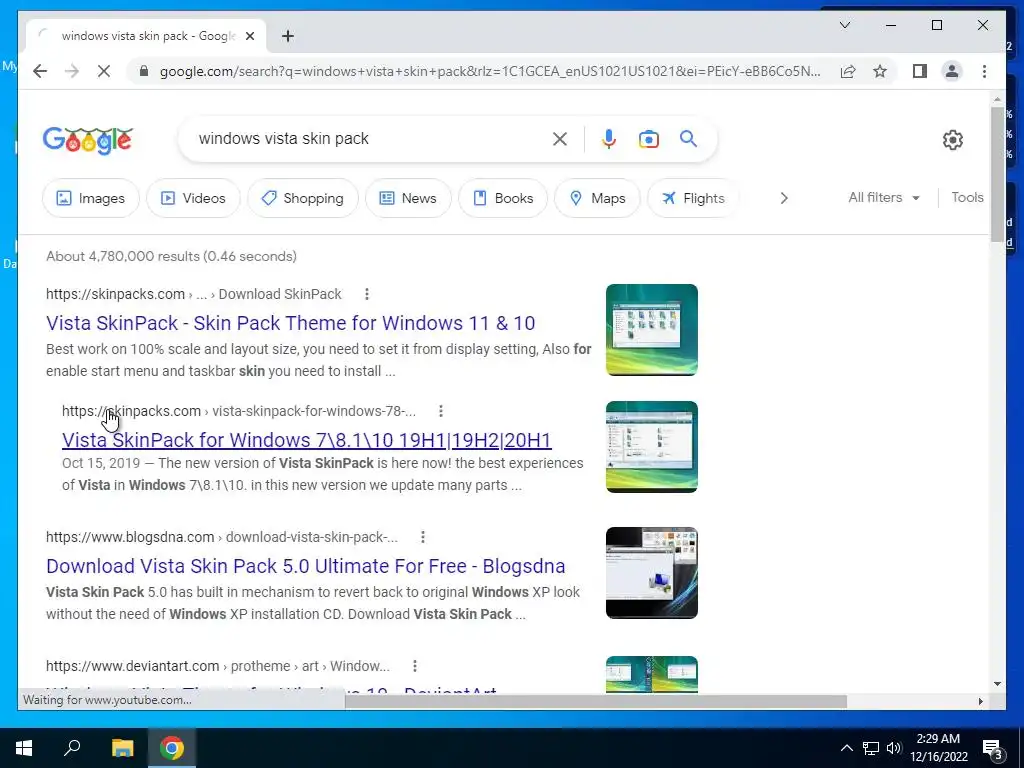The width and height of the screenshot is (1024, 768).
Task: Click the vertical scrollbar thumb
Action: point(997,174)
